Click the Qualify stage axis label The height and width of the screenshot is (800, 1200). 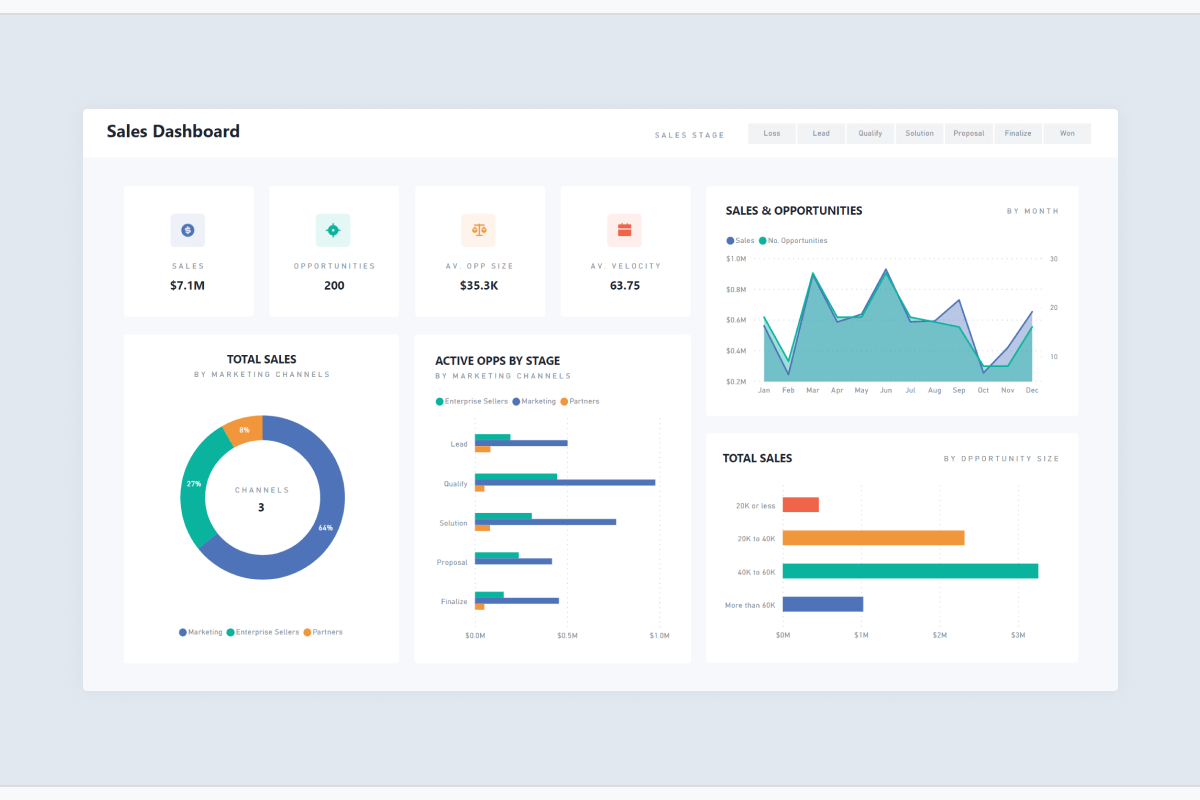click(x=456, y=484)
